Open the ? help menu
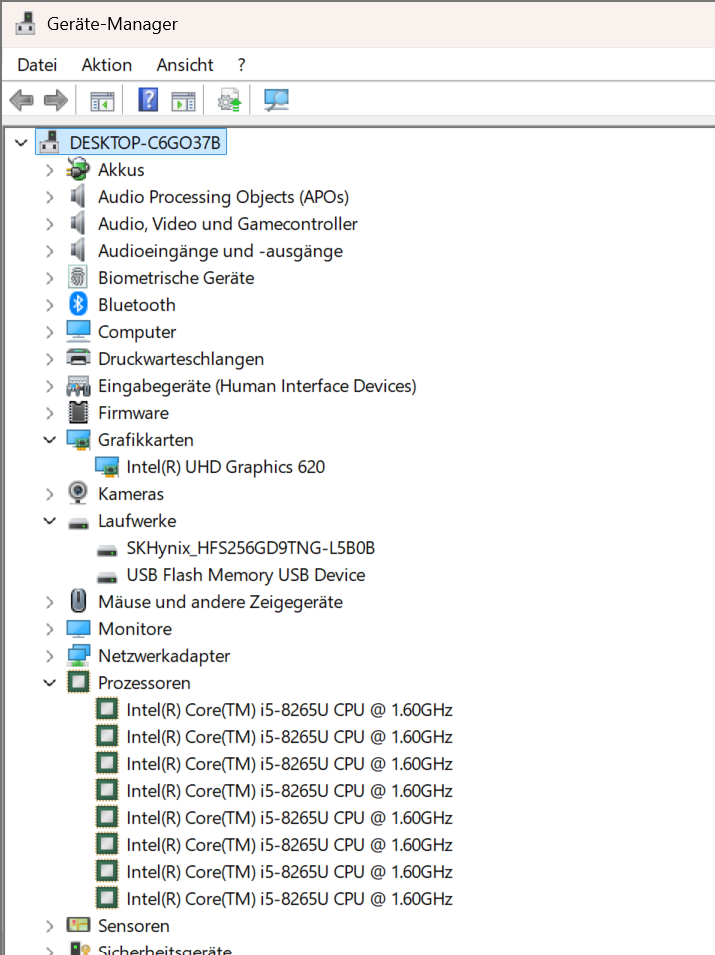Viewport: 715px width, 955px height. pos(242,65)
